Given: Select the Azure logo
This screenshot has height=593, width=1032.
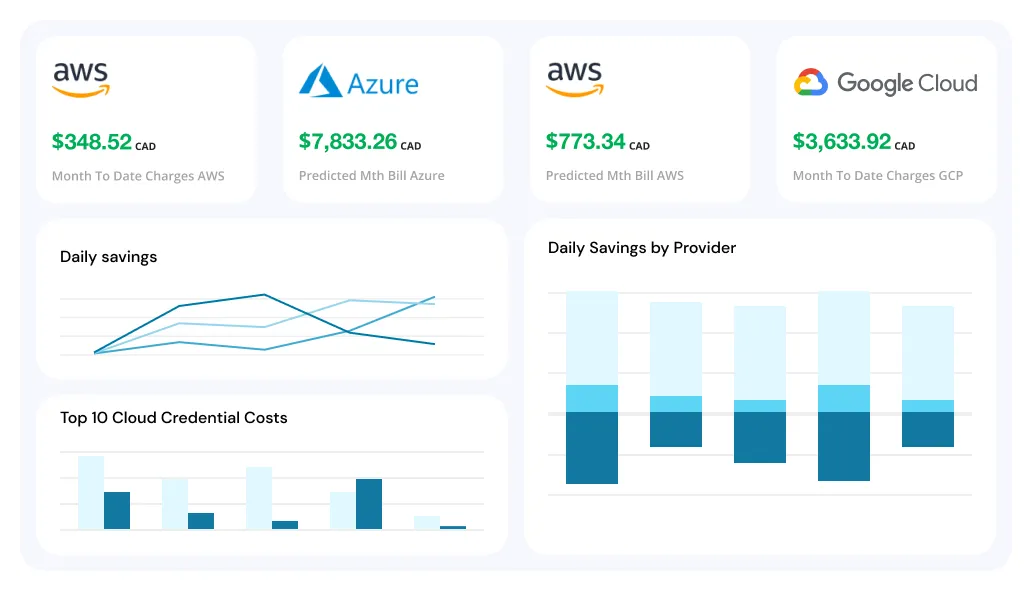Looking at the screenshot, I should point(360,81).
